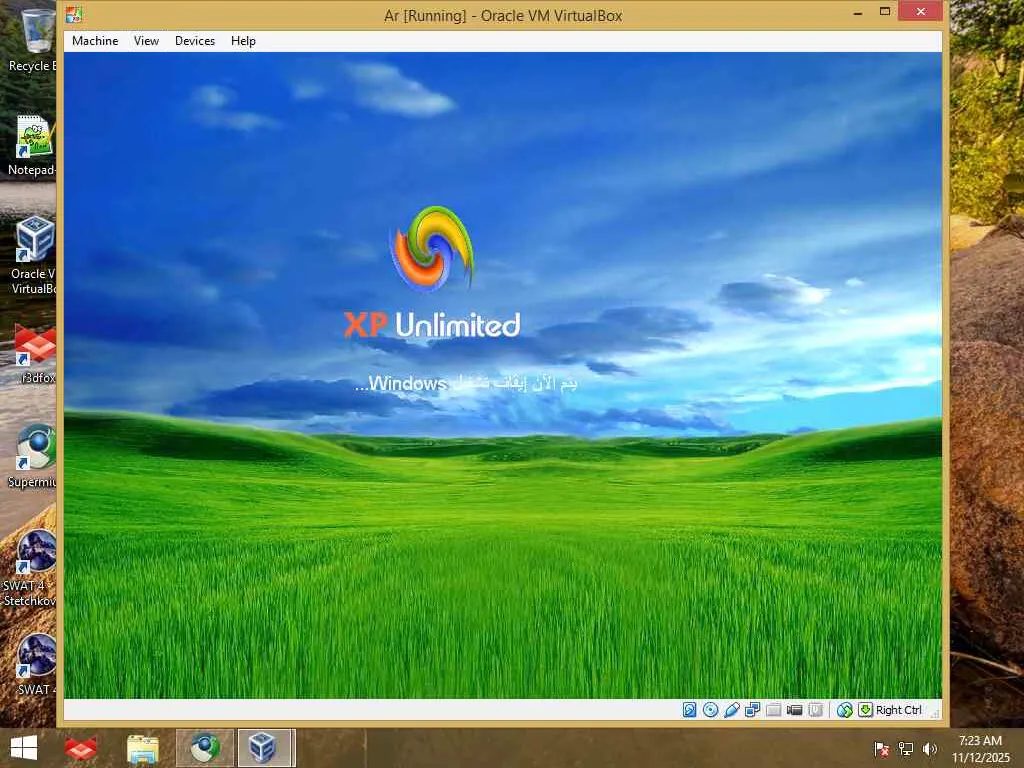Select the Supermium desktop shortcut
The image size is (1024, 768).
pos(33,456)
